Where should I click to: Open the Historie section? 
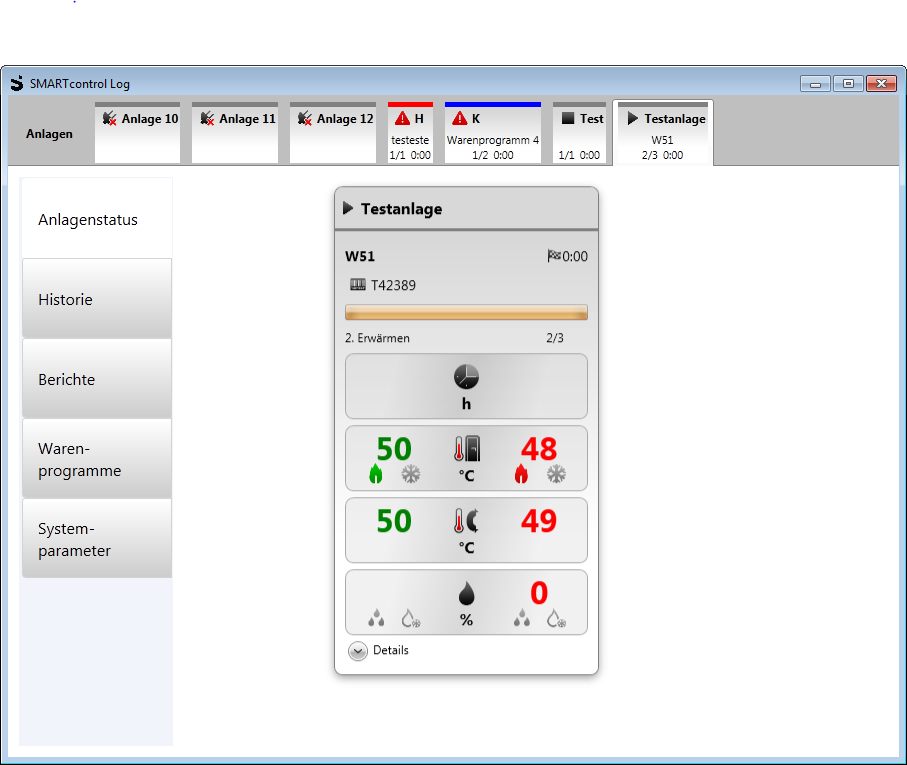97,299
